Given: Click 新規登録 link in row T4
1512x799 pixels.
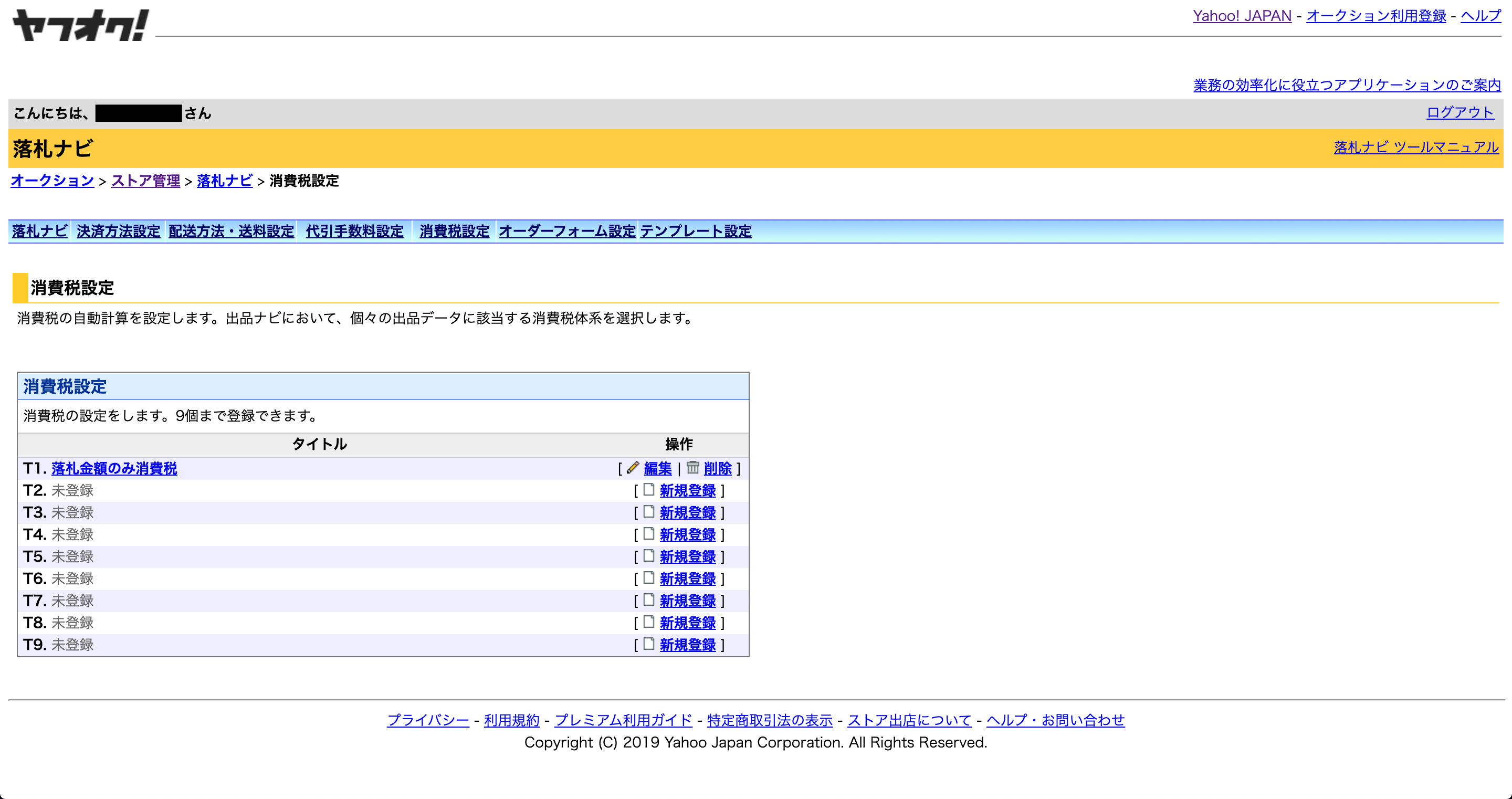Looking at the screenshot, I should pos(687,534).
